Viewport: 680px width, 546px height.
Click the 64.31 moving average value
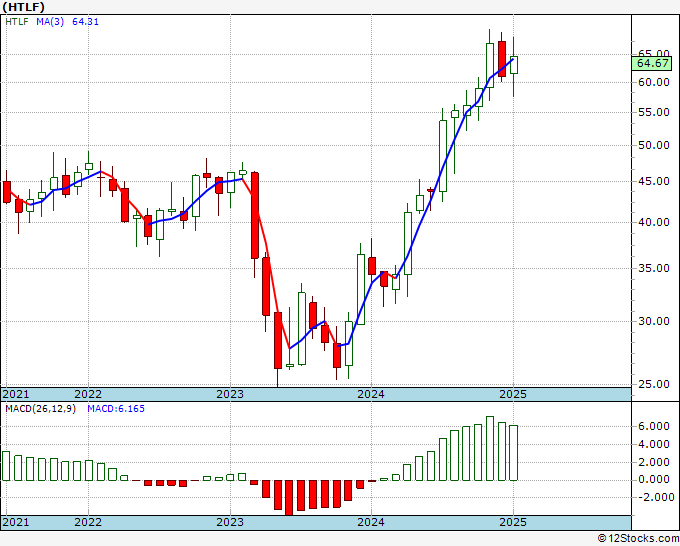coord(85,21)
